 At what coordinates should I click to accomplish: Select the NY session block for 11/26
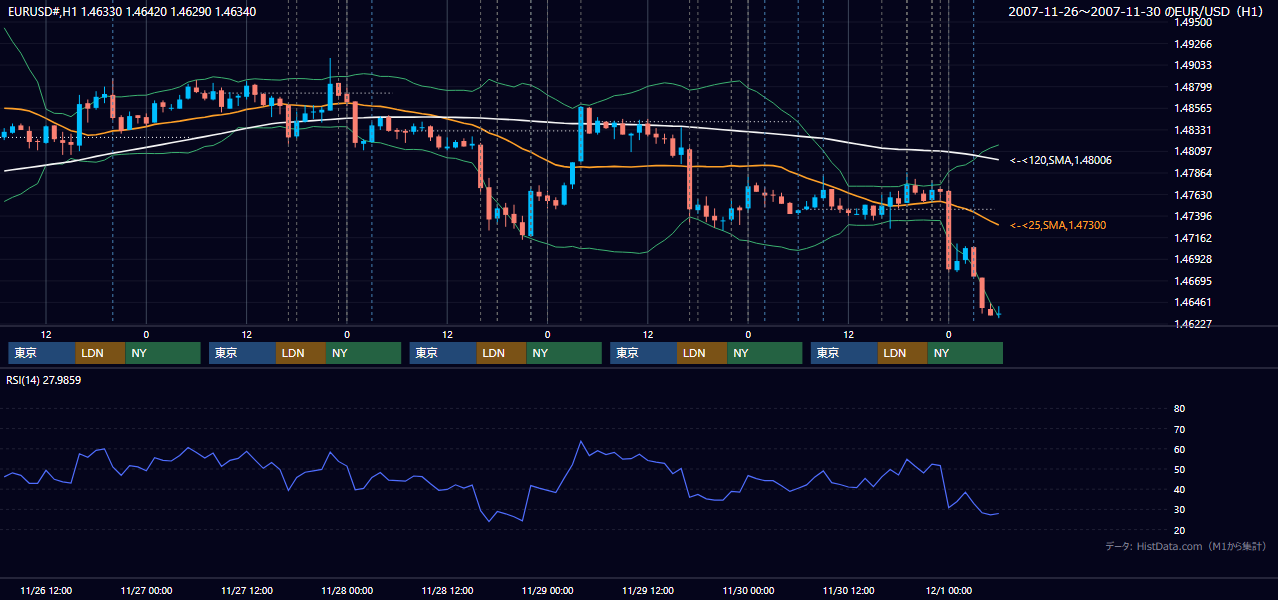[163, 353]
